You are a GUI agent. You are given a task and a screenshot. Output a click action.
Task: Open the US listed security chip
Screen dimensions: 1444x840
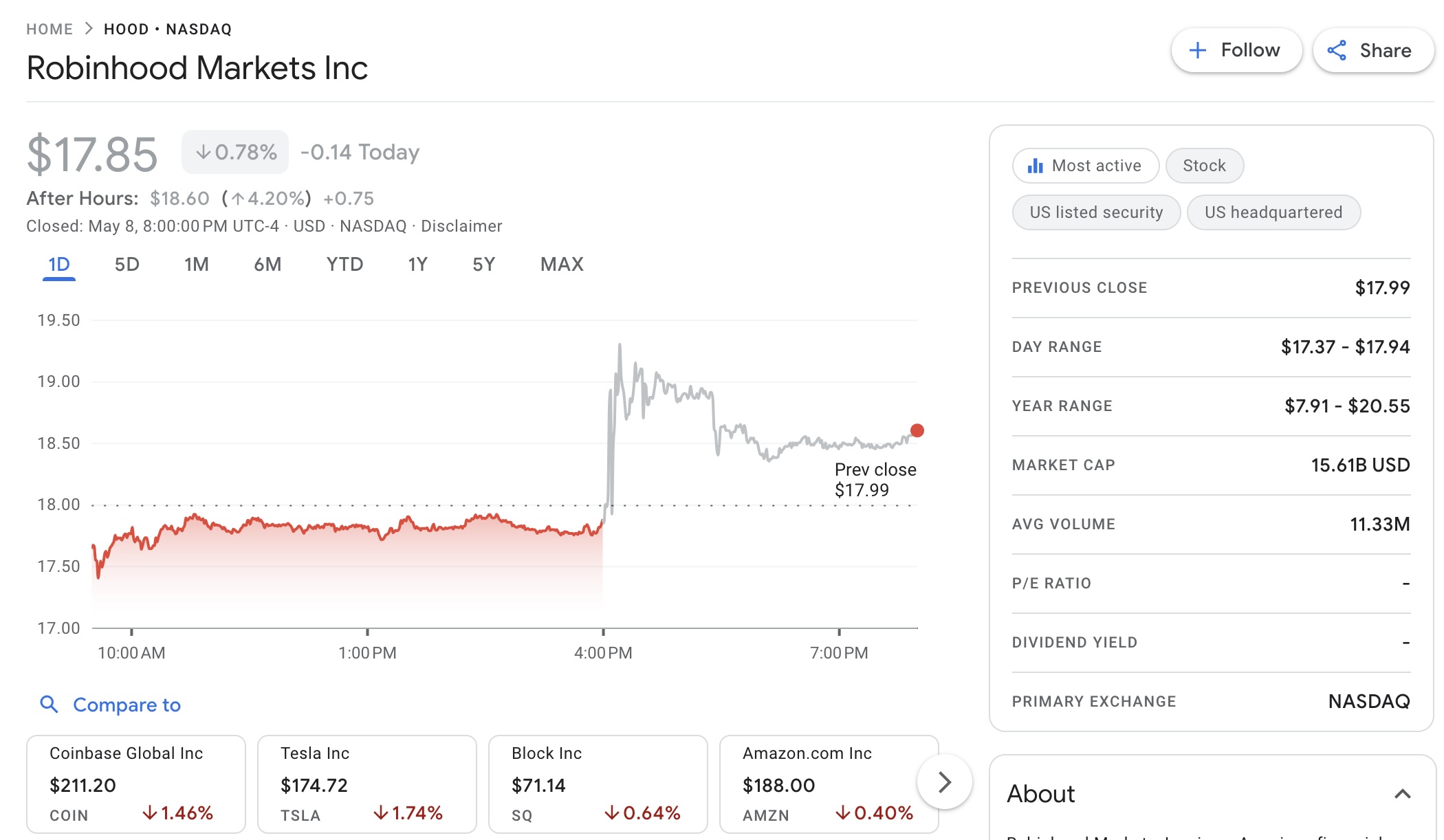coord(1096,212)
